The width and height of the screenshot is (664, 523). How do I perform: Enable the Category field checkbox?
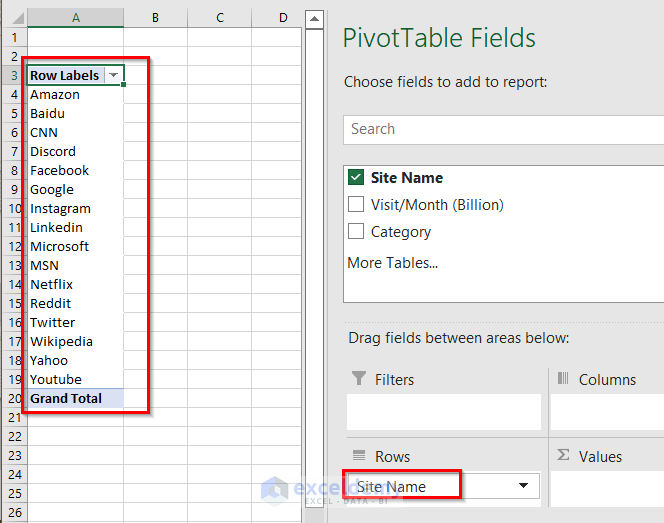[x=356, y=232]
